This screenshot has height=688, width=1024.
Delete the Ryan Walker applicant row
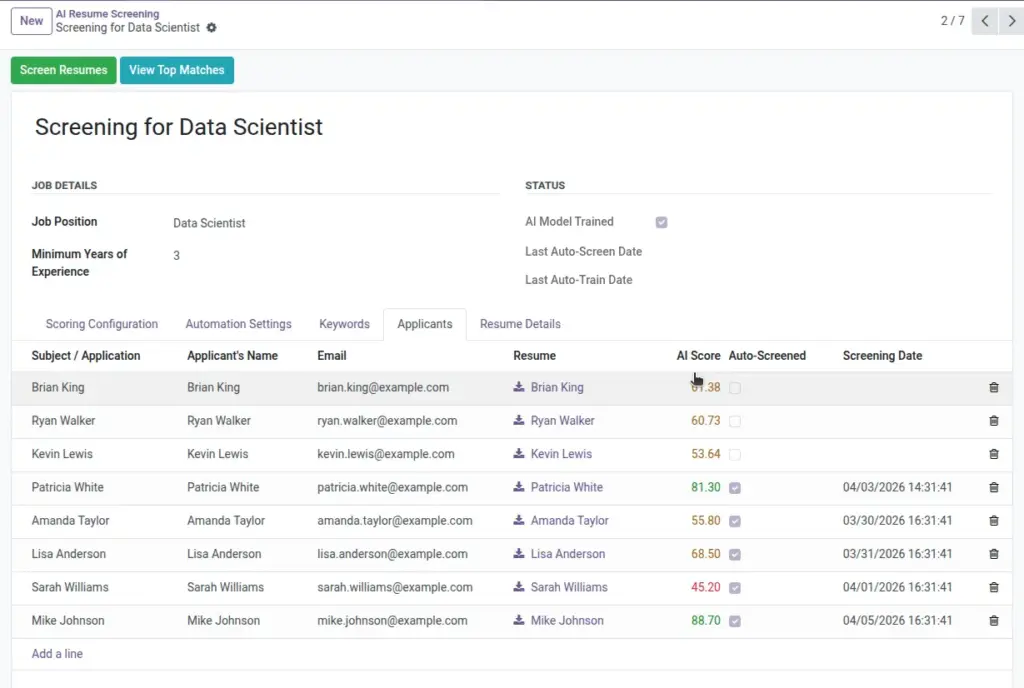pos(993,420)
